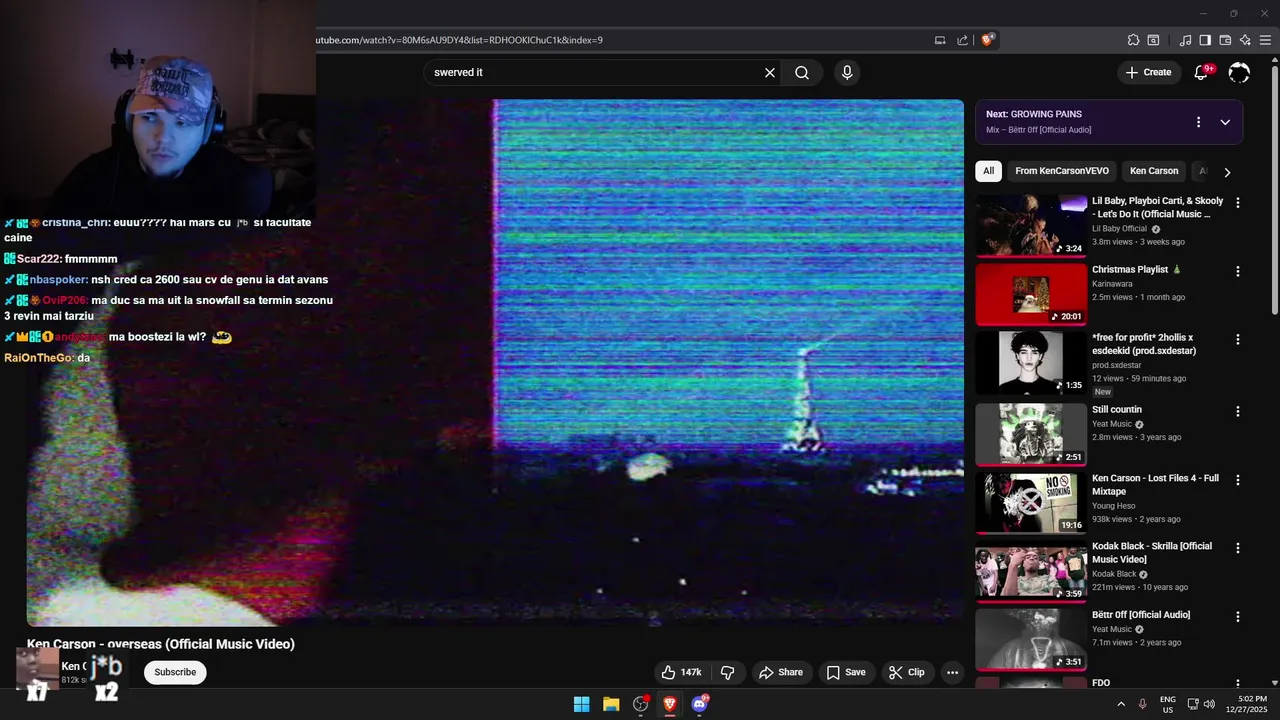Clear the YouTube search box text
This screenshot has height=720, width=1280.
coord(770,72)
